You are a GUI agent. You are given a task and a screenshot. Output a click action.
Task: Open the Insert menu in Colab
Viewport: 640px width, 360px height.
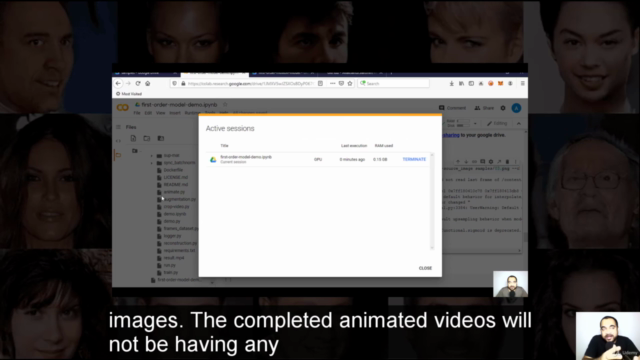[x=175, y=113]
